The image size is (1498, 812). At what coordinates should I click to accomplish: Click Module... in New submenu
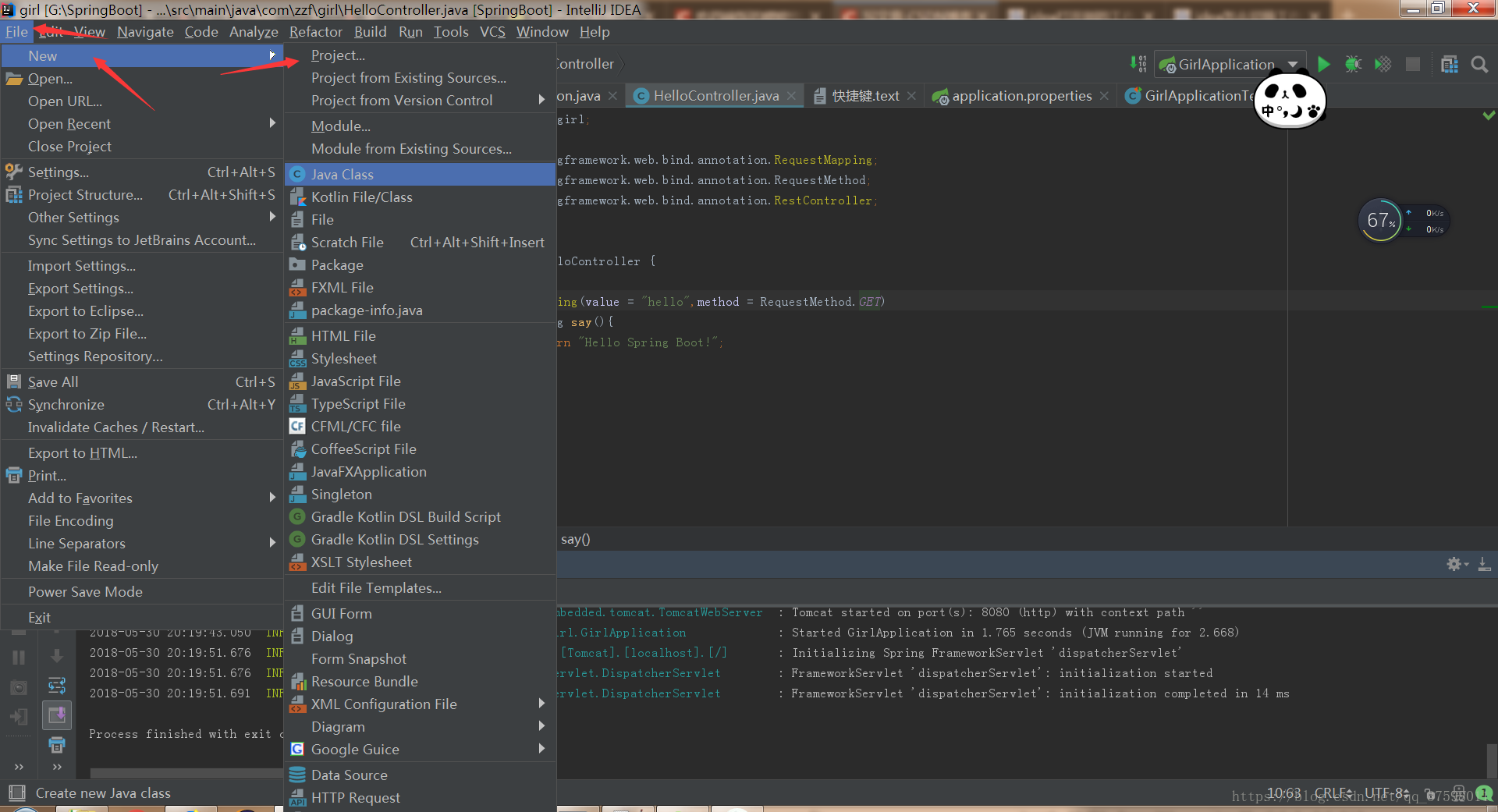420,126
